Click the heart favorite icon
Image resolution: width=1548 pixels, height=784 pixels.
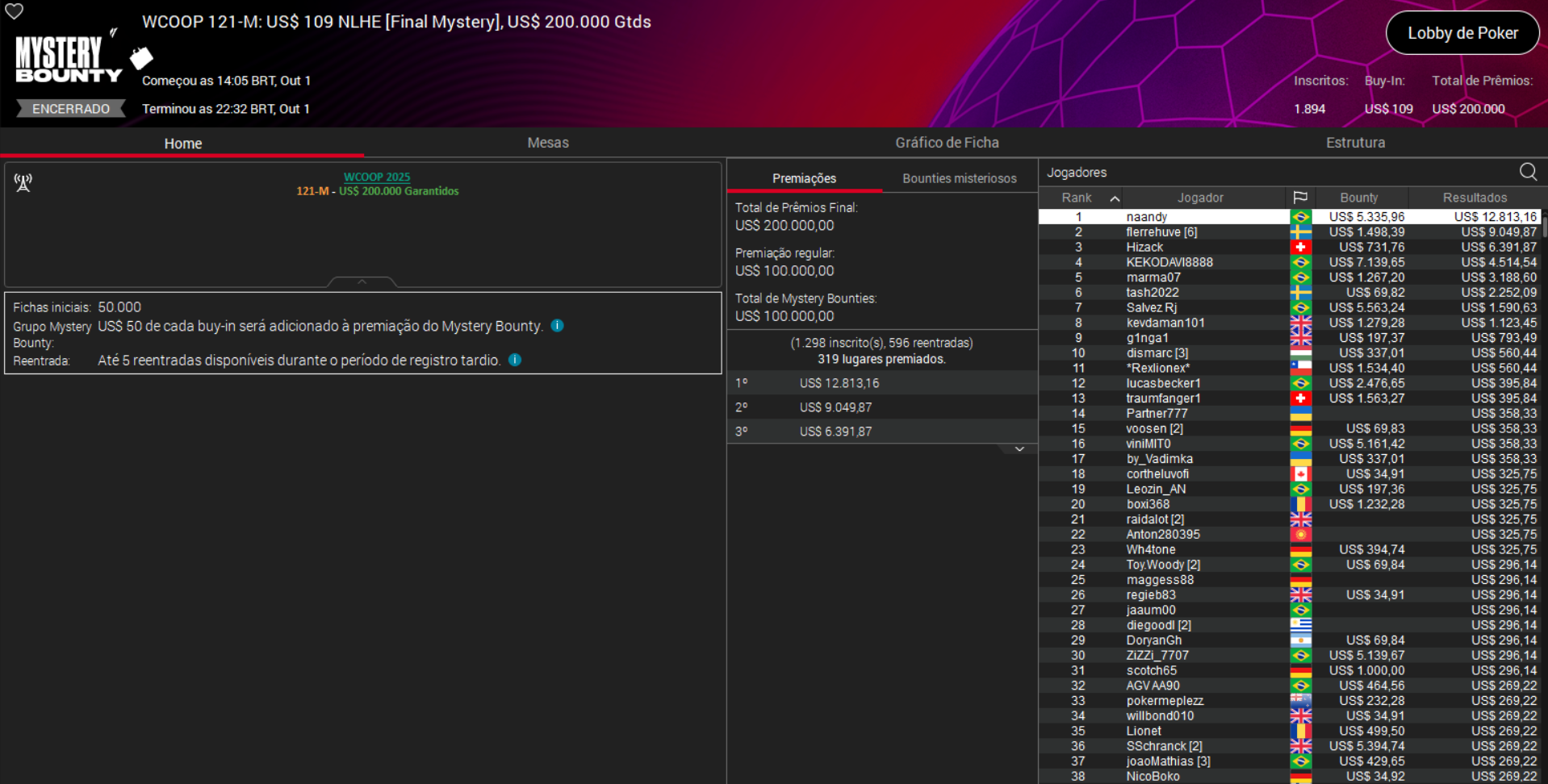15,11
